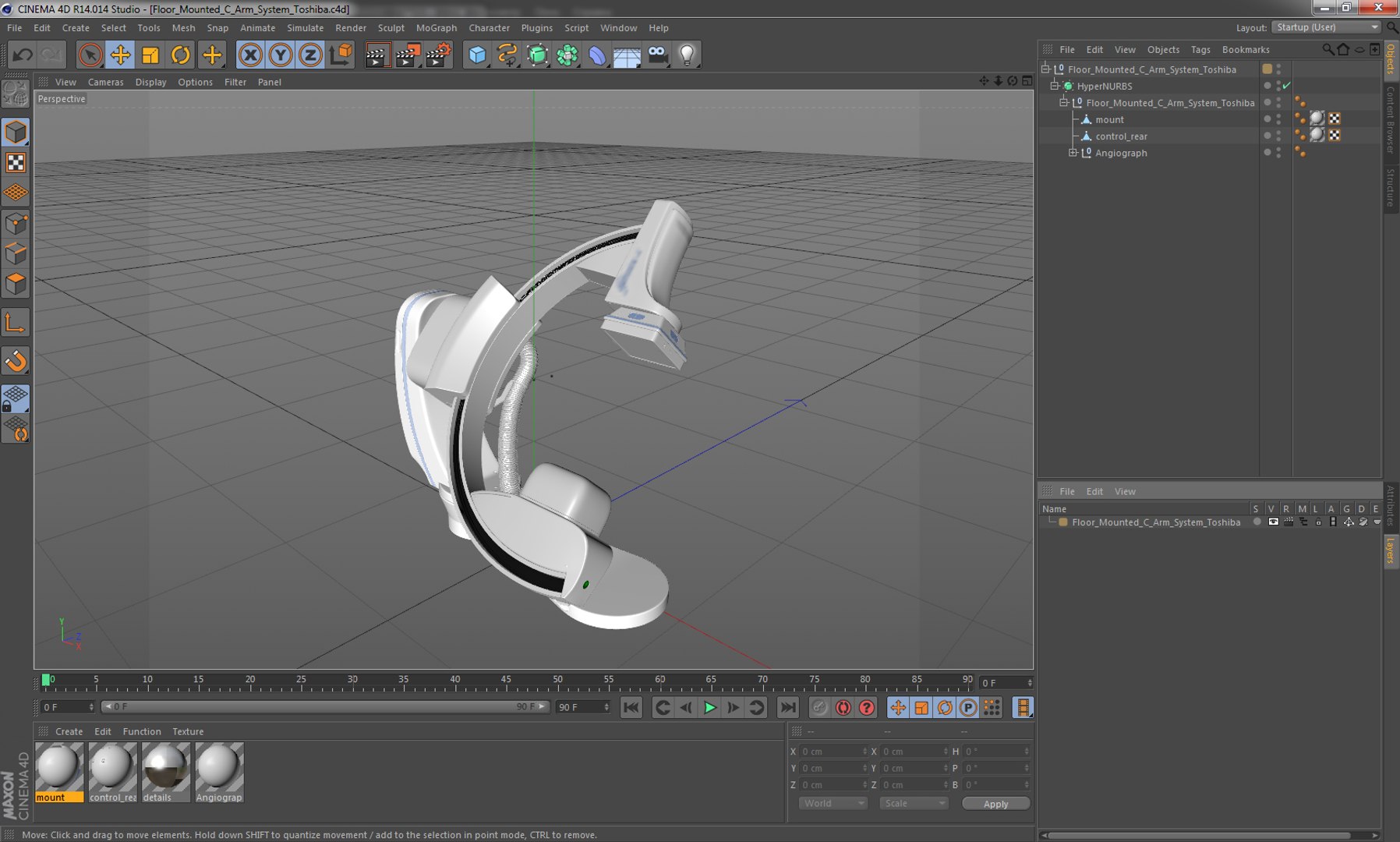Select the mount object
The image size is (1400, 842).
1109,119
